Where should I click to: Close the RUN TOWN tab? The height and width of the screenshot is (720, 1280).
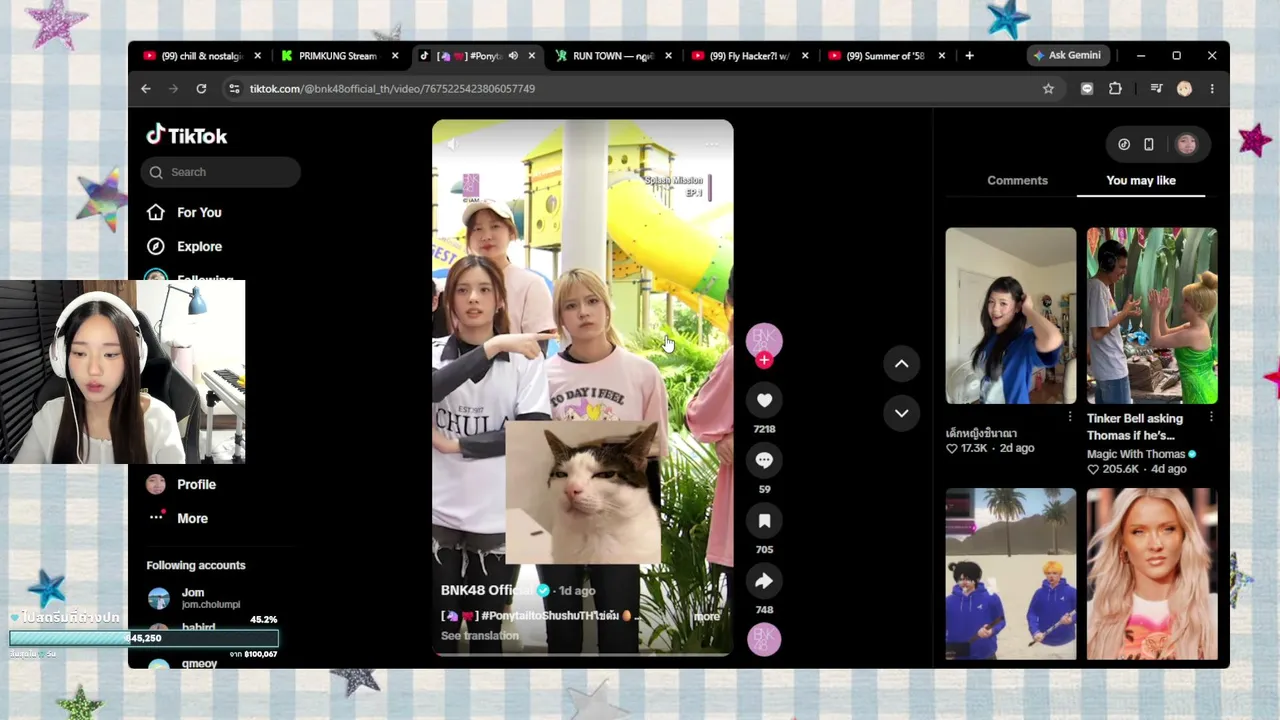[668, 56]
